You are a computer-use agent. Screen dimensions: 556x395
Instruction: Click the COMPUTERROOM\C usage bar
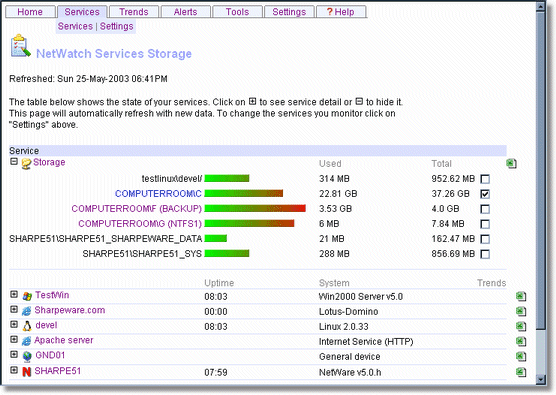click(244, 193)
